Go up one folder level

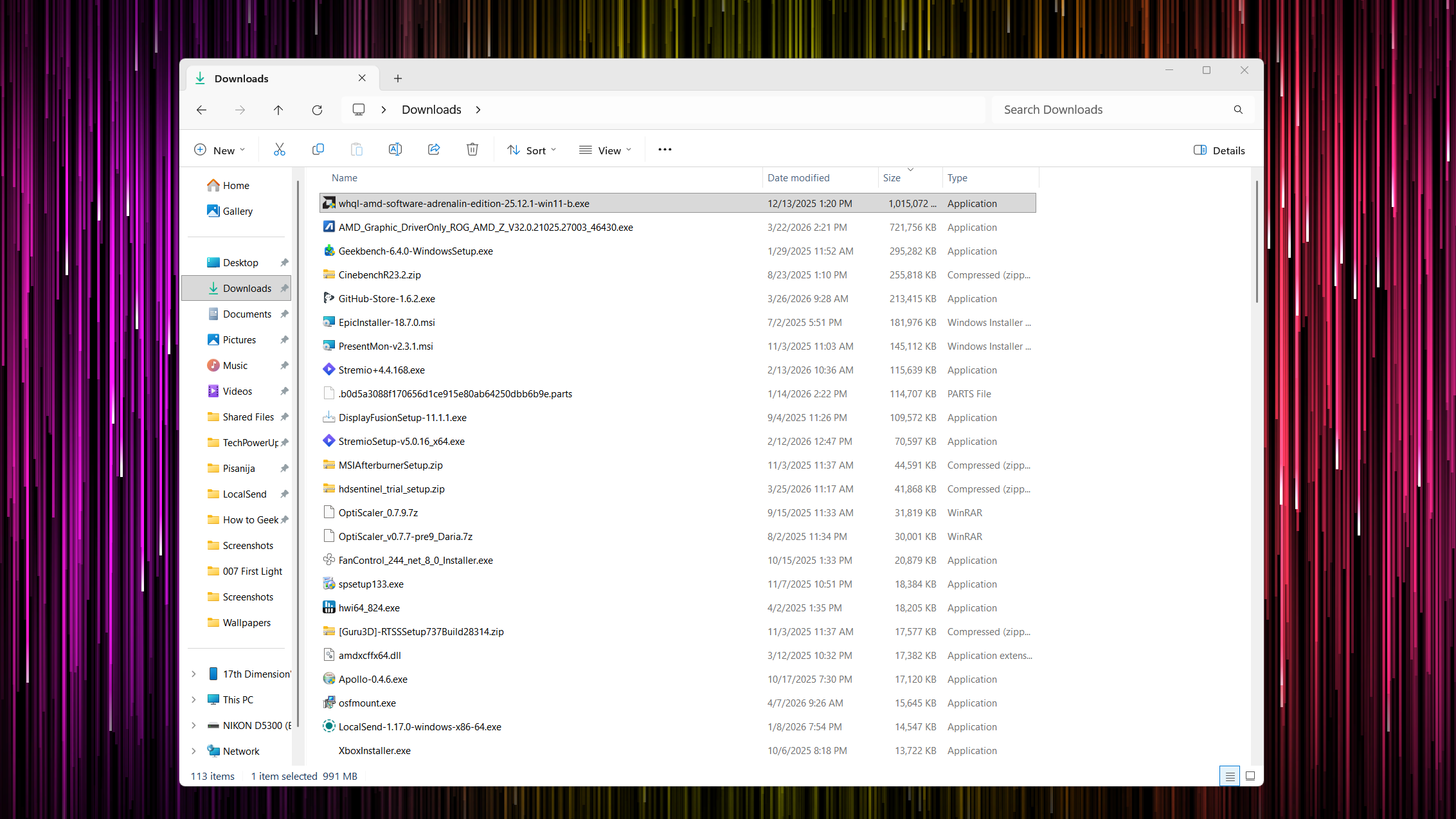[278, 110]
